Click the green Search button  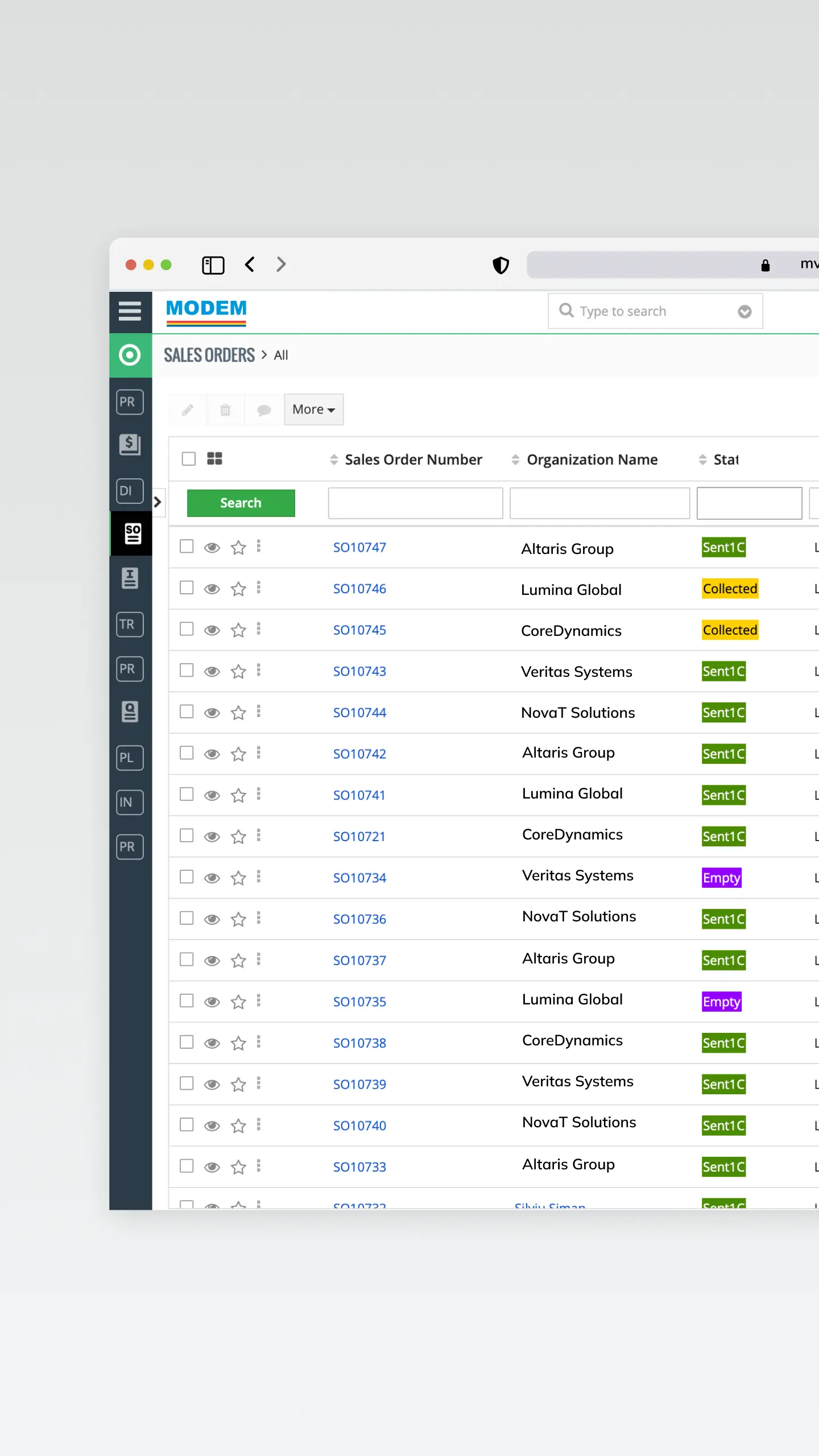coord(241,503)
